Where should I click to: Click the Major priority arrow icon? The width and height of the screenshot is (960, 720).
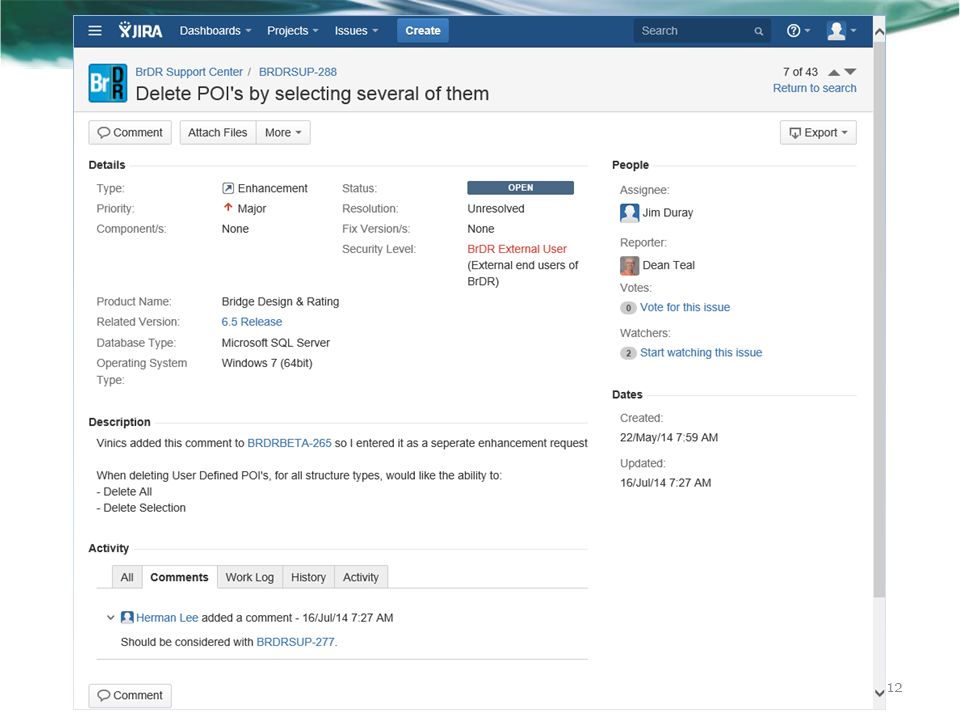[x=228, y=208]
